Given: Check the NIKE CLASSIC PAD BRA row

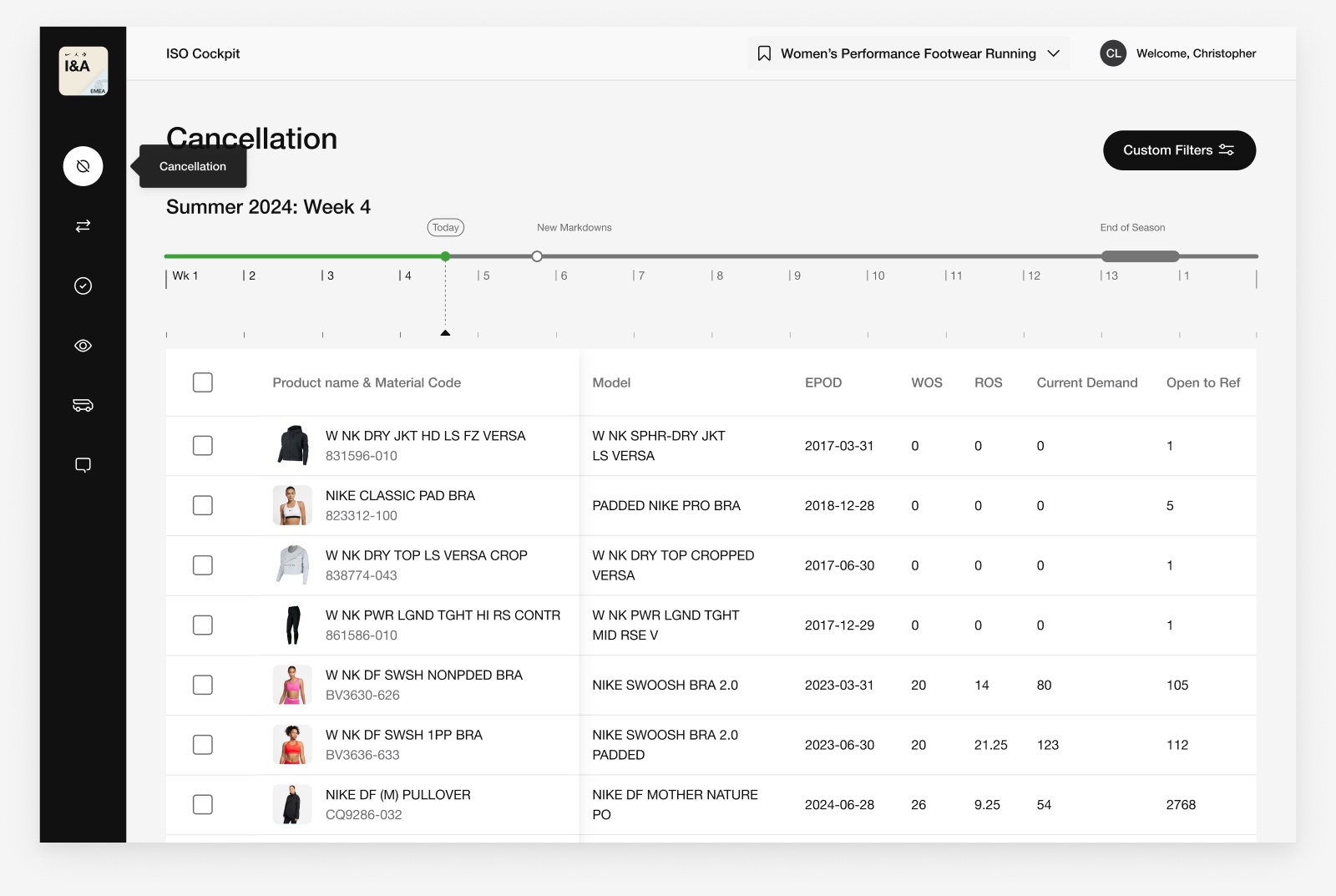Looking at the screenshot, I should tap(203, 506).
